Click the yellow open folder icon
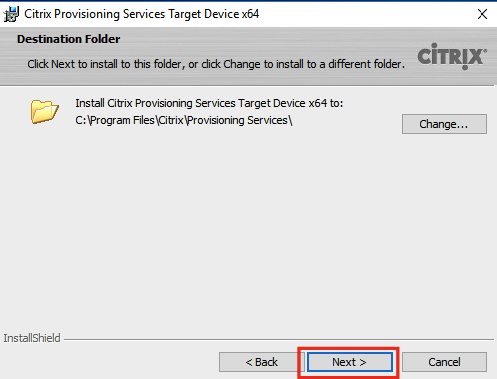The height and width of the screenshot is (379, 497). [45, 112]
